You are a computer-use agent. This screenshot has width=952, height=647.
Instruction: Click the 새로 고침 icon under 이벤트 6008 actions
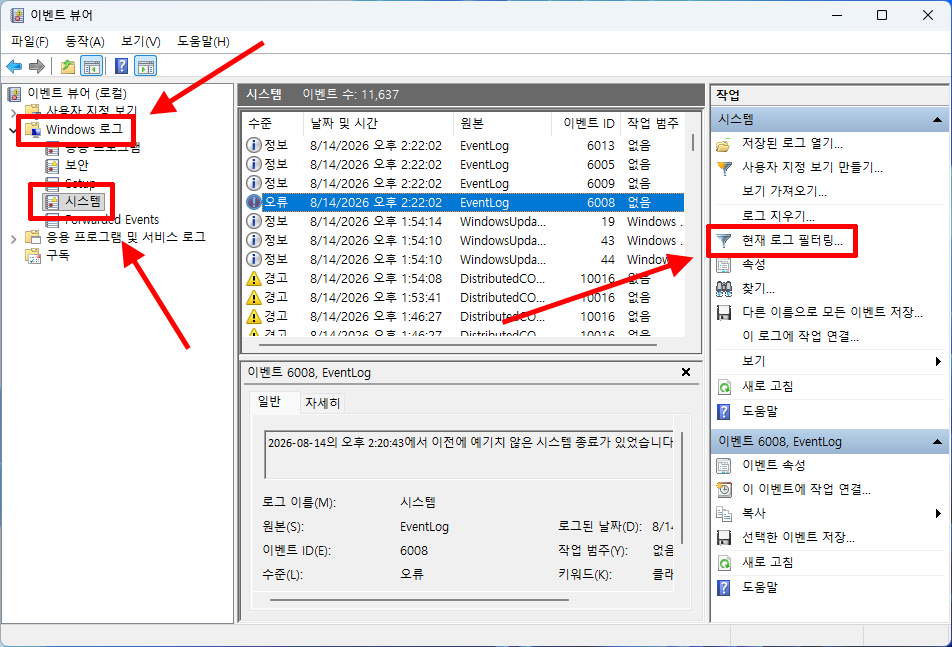click(724, 563)
